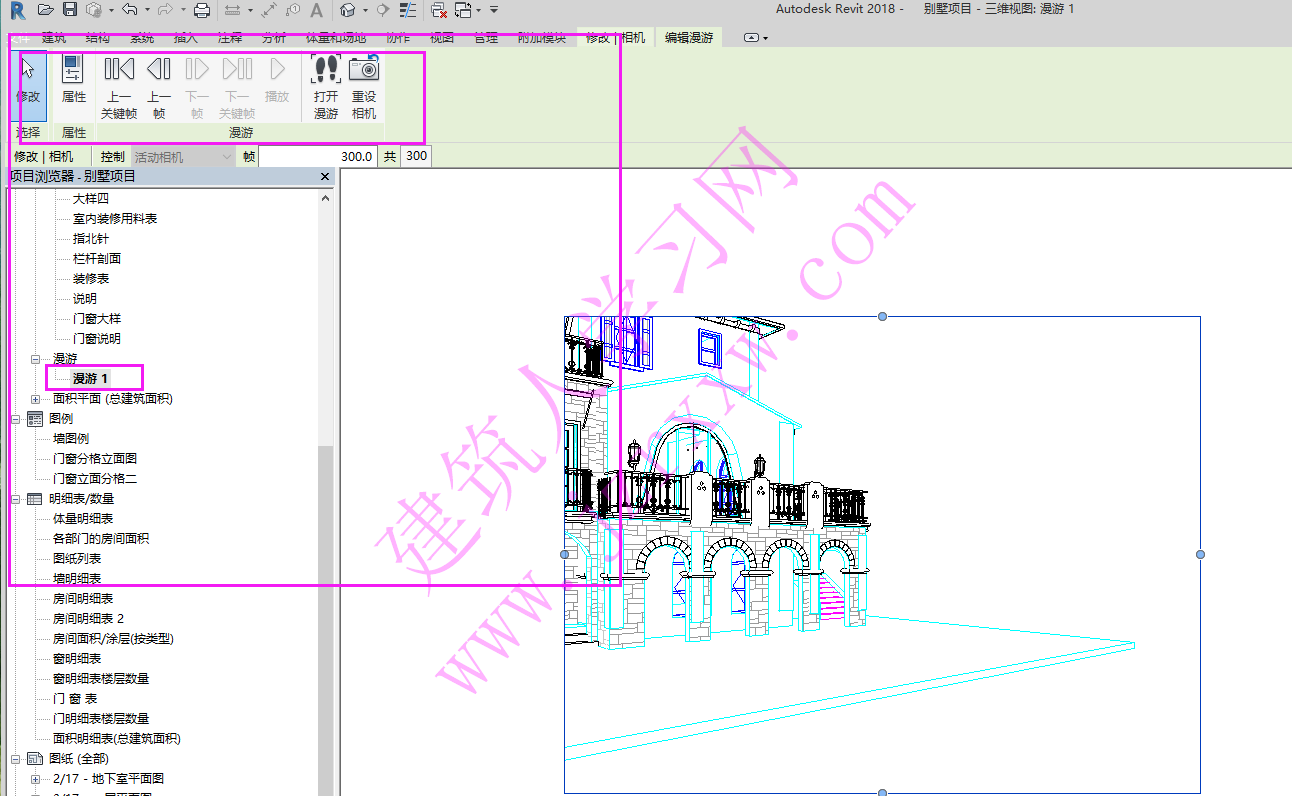
Task: Click the Section tool icon
Action: point(382,10)
